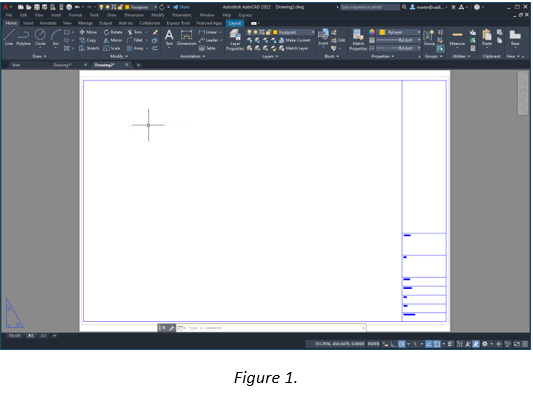Image resolution: width=533 pixels, height=393 pixels.
Task: Toggle object snap tracking in status bar
Action: (x=429, y=344)
